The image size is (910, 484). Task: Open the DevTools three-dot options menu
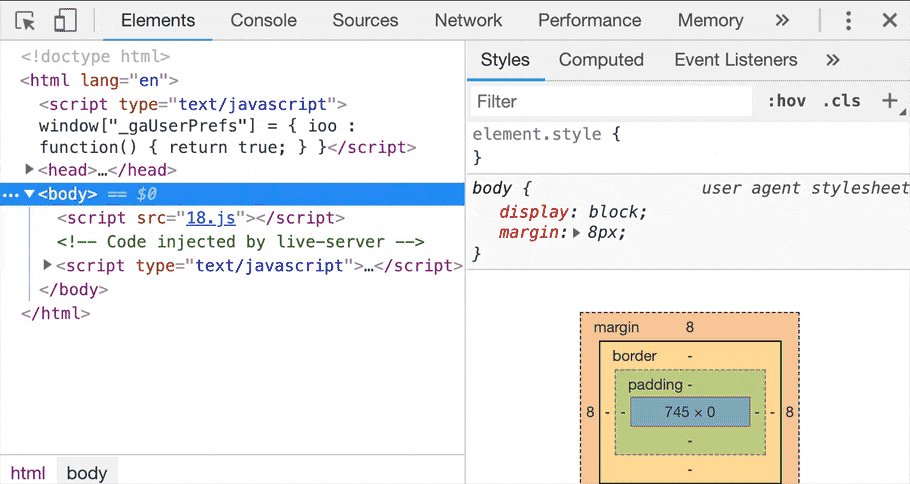pos(848,21)
